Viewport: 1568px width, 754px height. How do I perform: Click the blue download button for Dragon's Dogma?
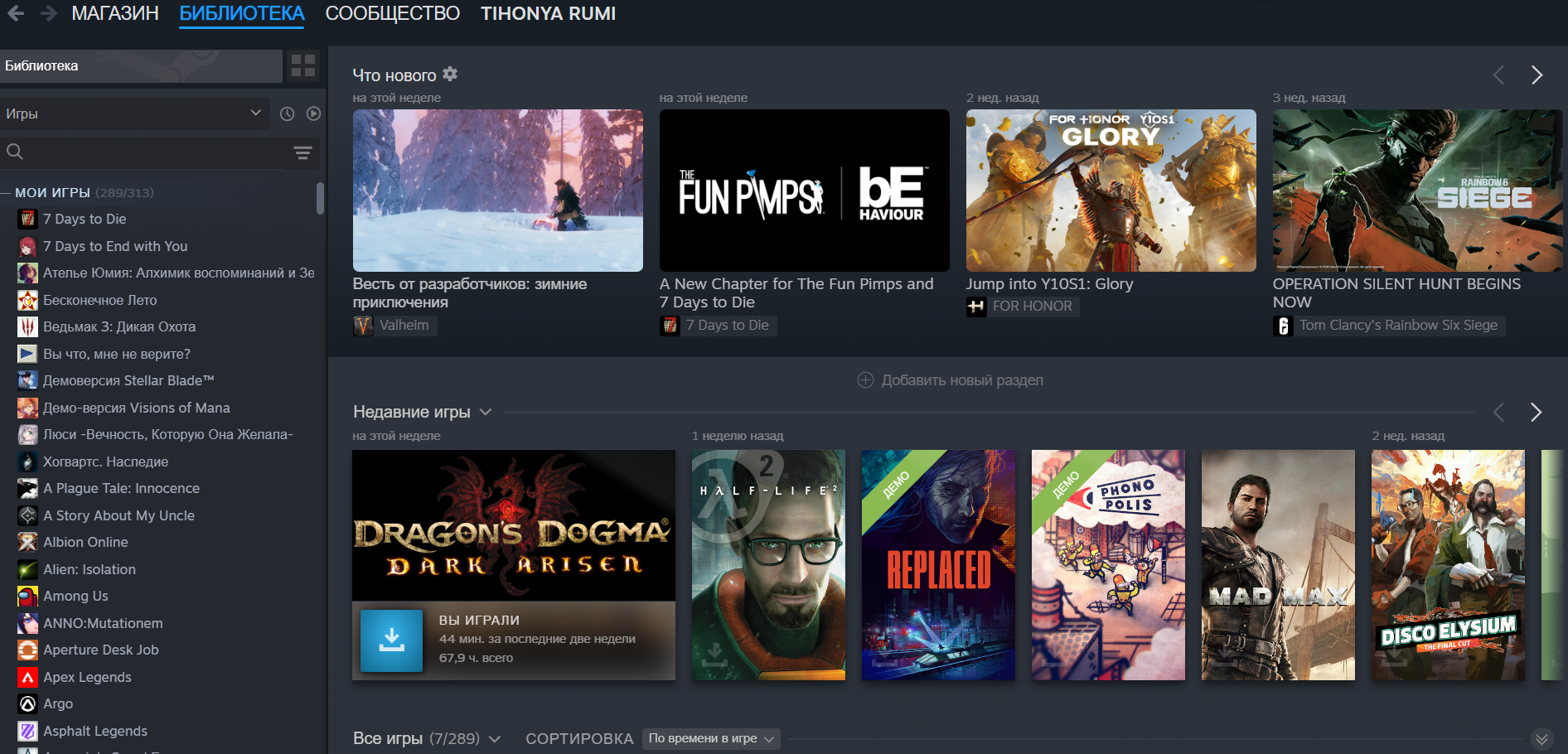coord(391,640)
